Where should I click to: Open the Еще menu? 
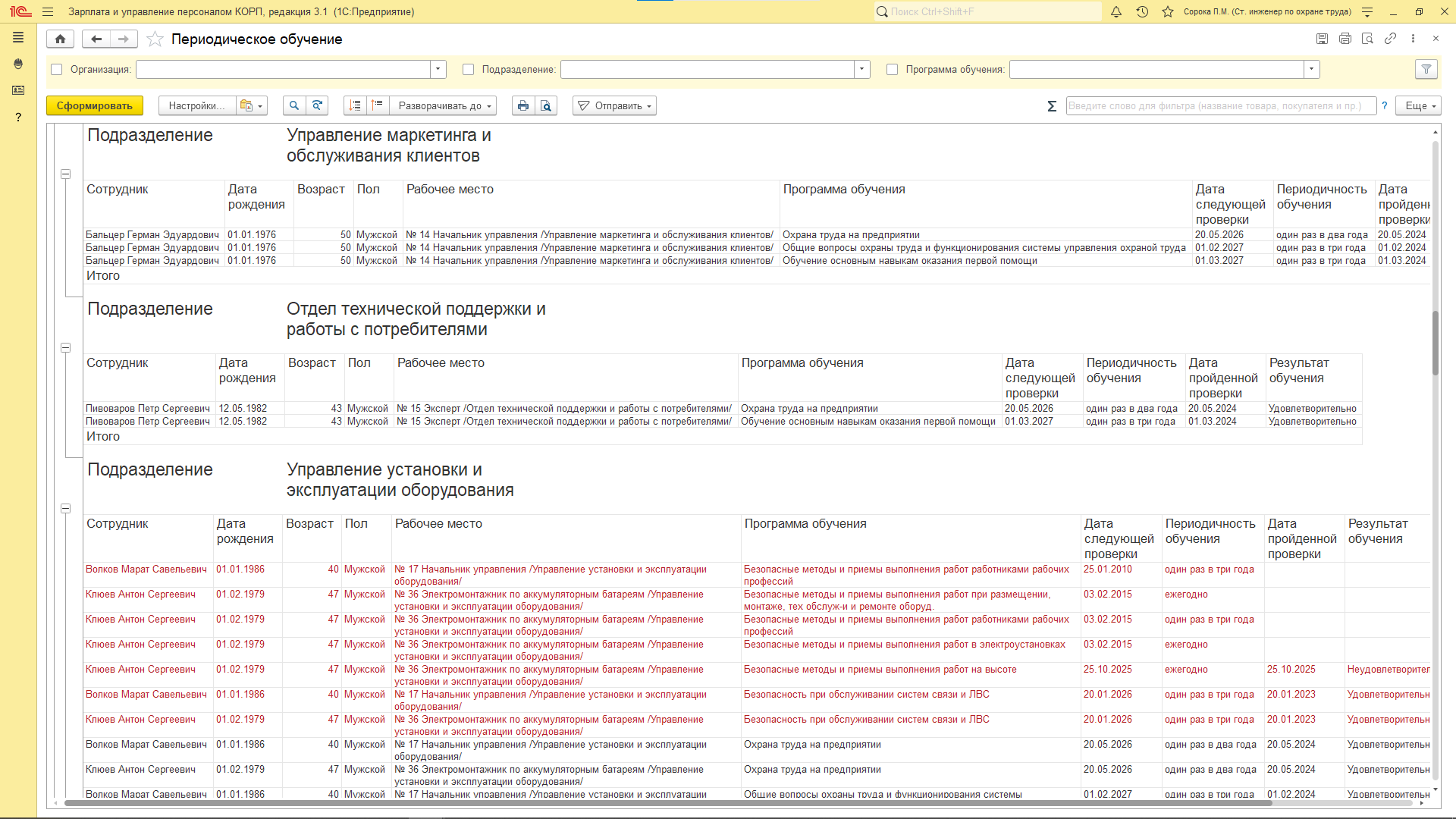(1419, 106)
